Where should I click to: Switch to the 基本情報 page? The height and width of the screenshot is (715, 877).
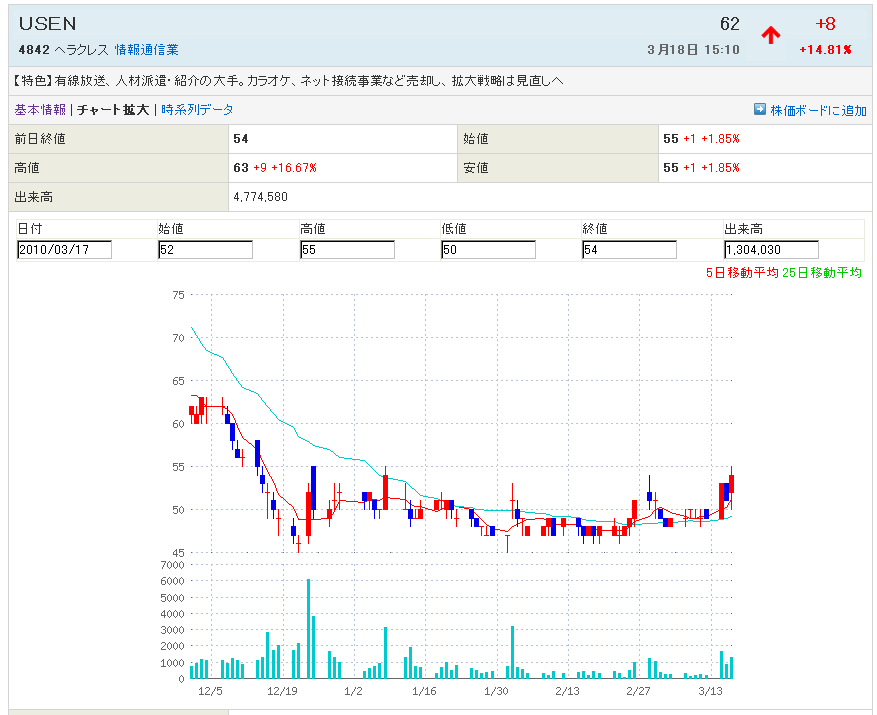point(40,110)
